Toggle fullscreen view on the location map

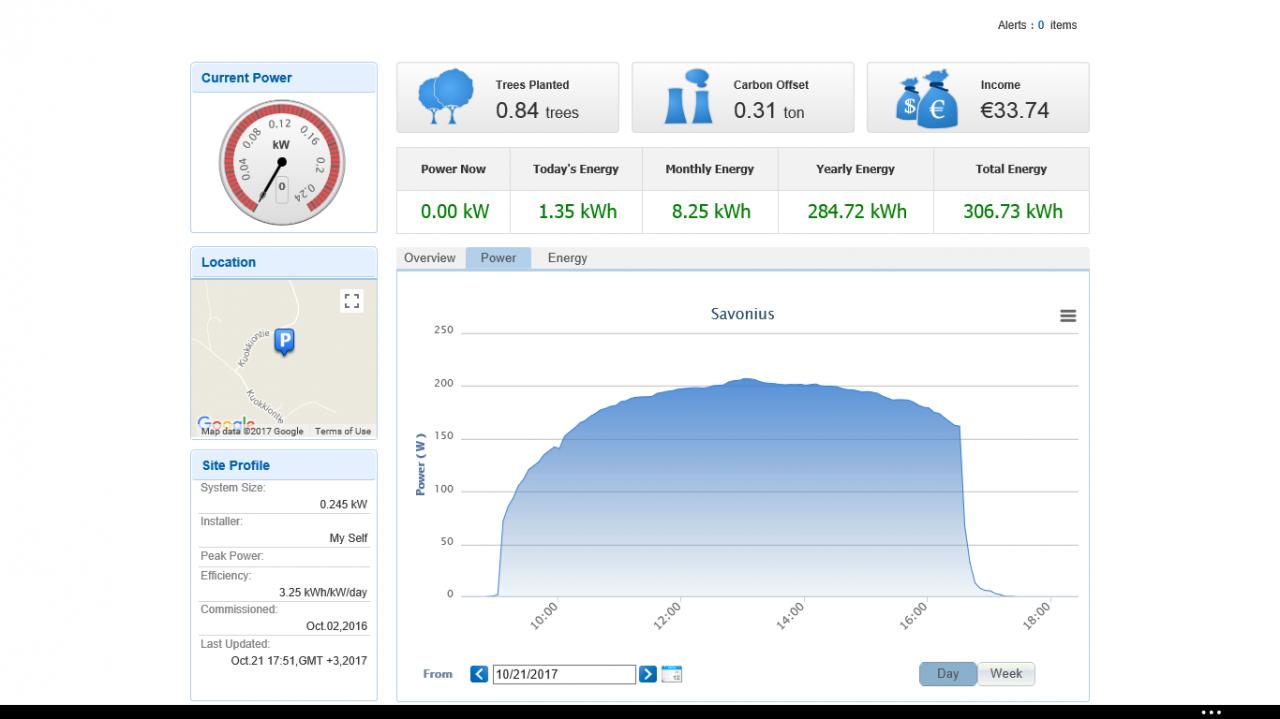point(351,301)
